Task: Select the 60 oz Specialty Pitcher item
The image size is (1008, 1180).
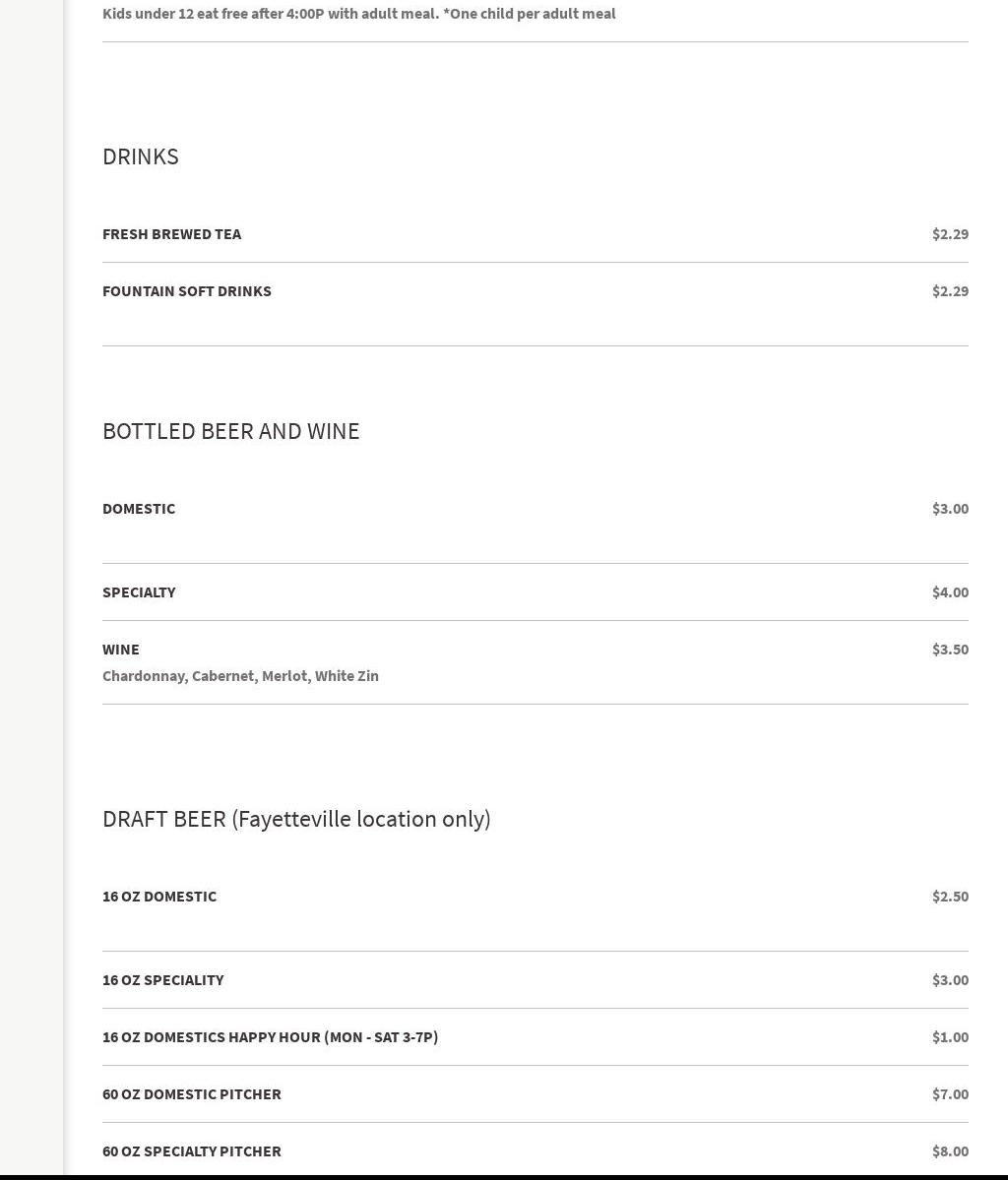Action: [x=192, y=1151]
